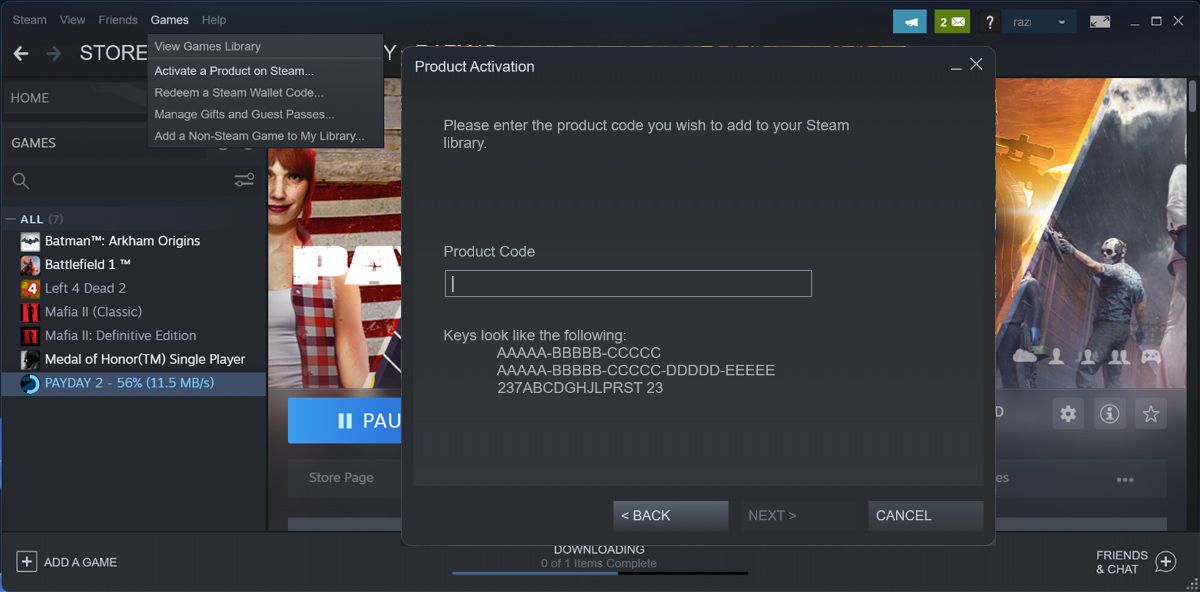Open the library filter options icon

point(244,180)
